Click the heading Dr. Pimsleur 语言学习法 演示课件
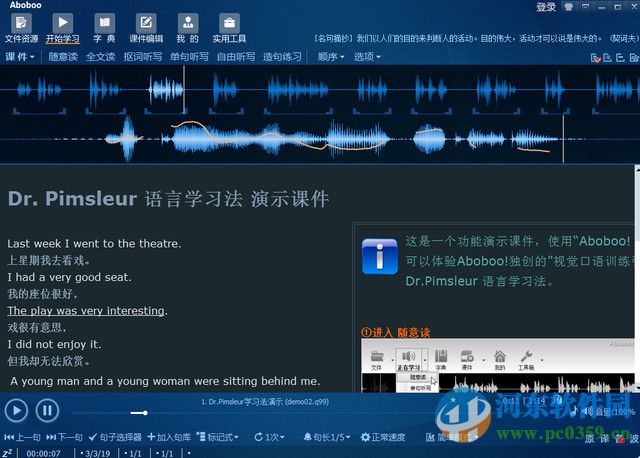Viewport: 640px width, 458px height. 169,198
